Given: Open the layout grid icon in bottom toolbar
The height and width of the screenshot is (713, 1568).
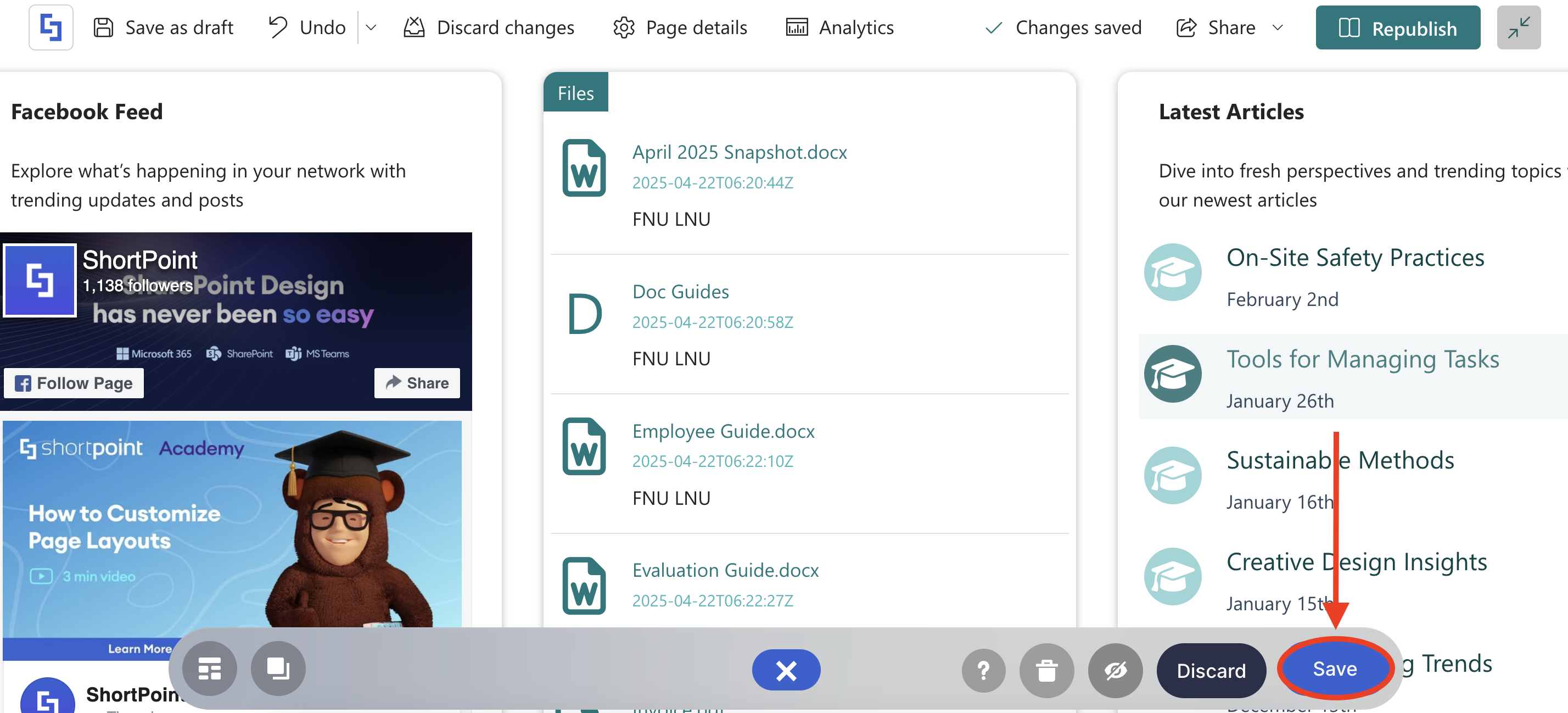Looking at the screenshot, I should (210, 669).
